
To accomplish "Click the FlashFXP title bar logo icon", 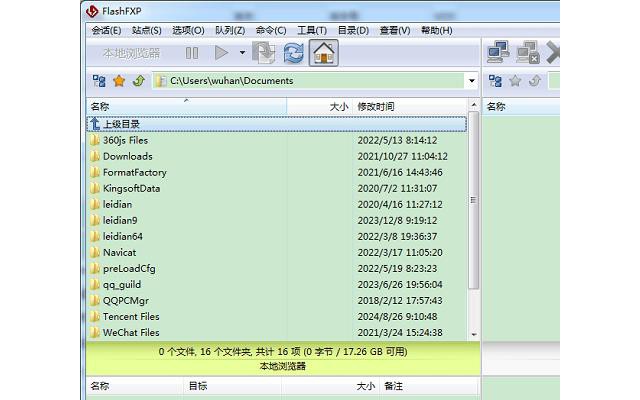I will pos(92,11).
